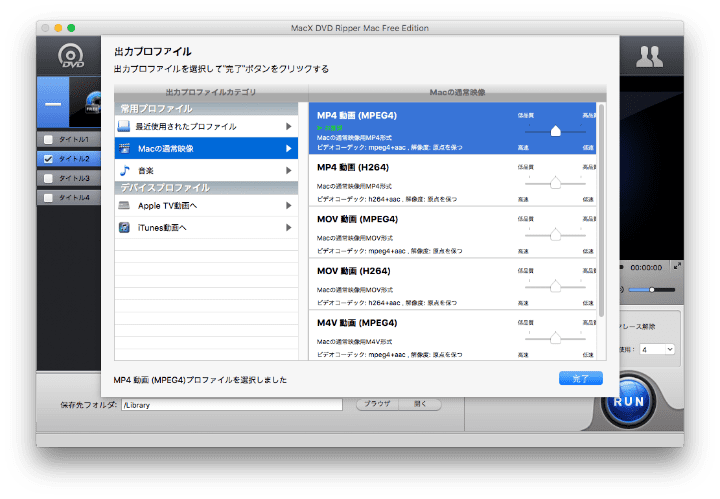Click the MOV (MPEG4) quality slider
Image resolution: width=720 pixels, height=499 pixels.
(555, 235)
